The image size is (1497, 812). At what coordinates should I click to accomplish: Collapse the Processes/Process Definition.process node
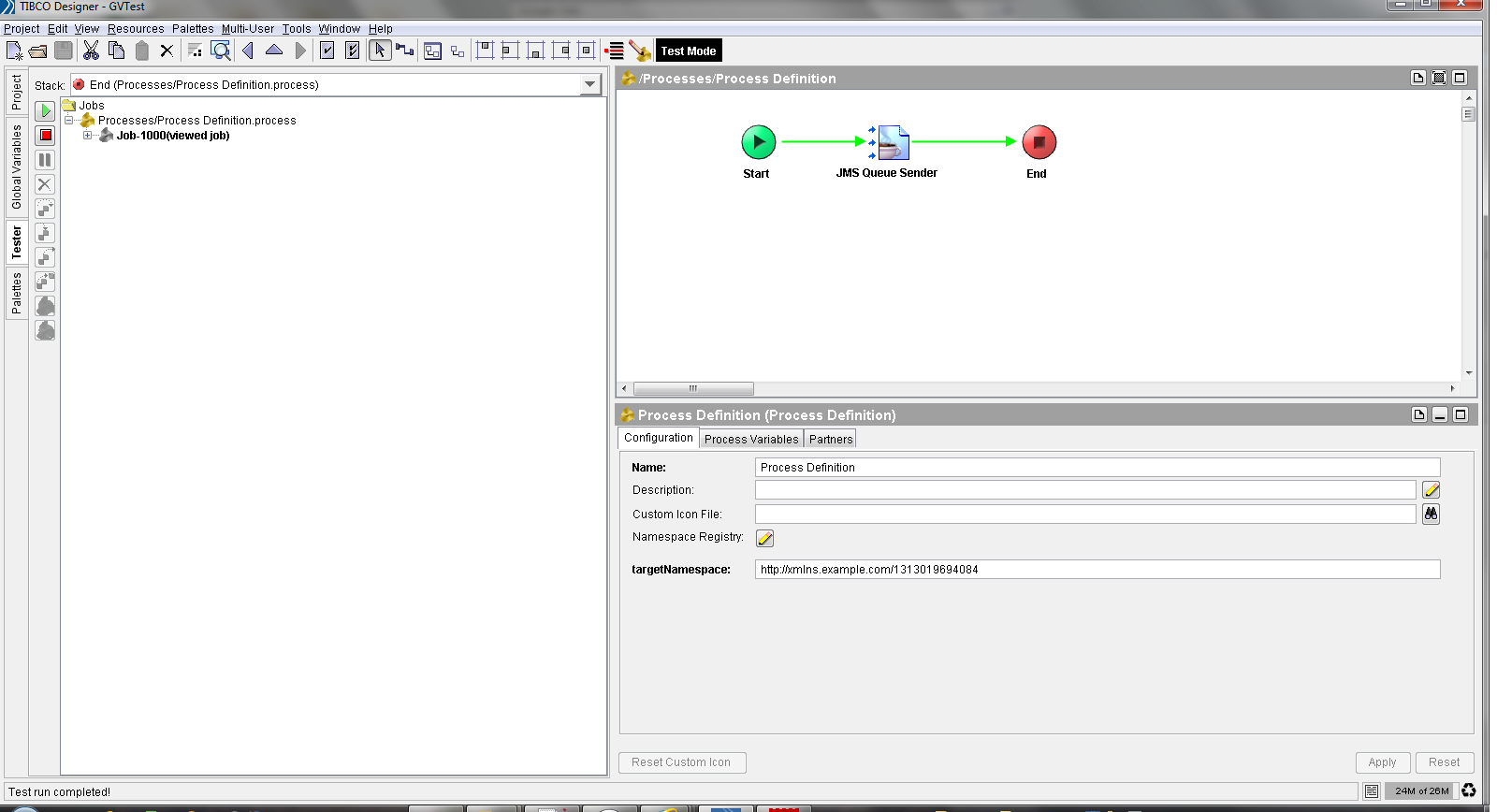point(69,121)
